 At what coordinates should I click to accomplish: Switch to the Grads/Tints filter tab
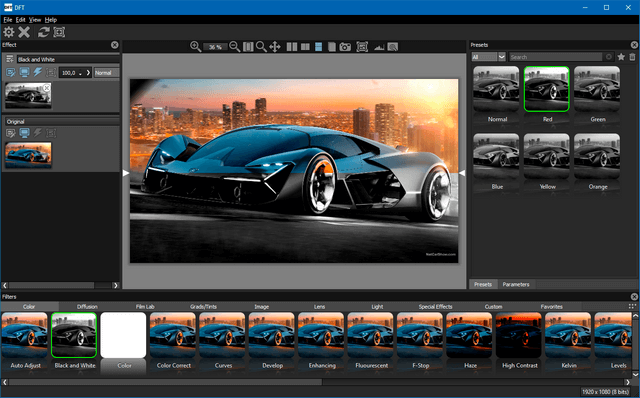click(x=203, y=307)
